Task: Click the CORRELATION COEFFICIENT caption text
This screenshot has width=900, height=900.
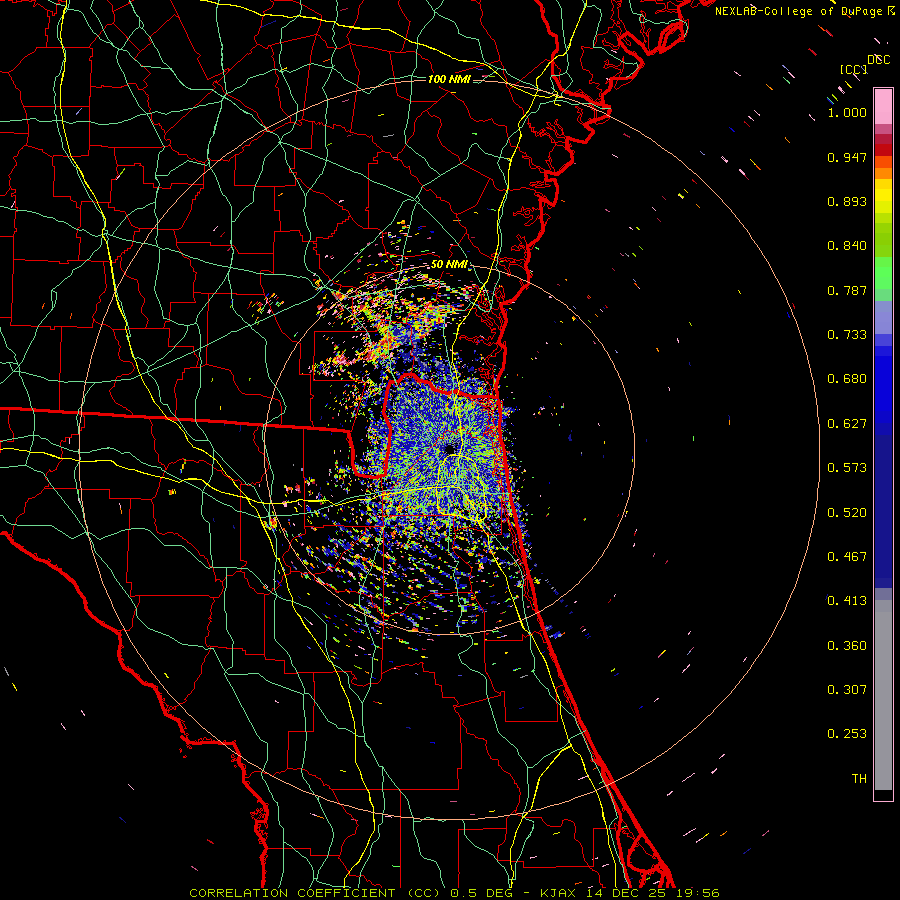Action: click(x=314, y=893)
